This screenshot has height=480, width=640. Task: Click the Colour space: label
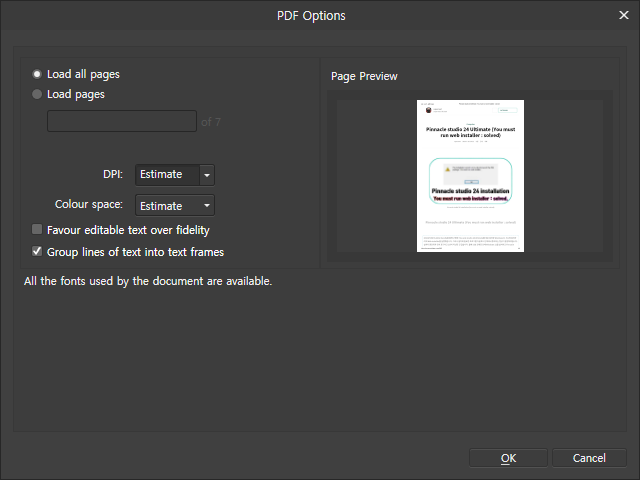(89, 204)
